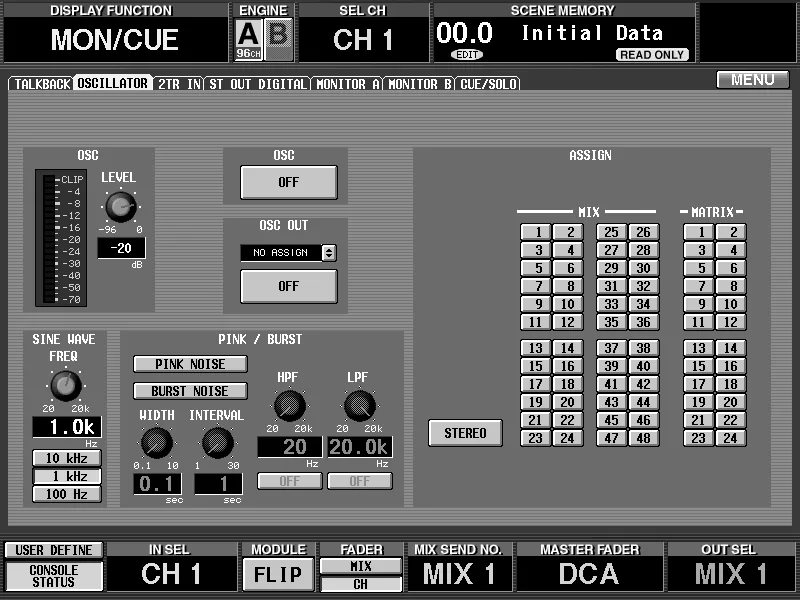Image resolution: width=800 pixels, height=600 pixels.
Task: Open the OSC OUT NO ASSIGN dropdown
Action: pos(288,253)
